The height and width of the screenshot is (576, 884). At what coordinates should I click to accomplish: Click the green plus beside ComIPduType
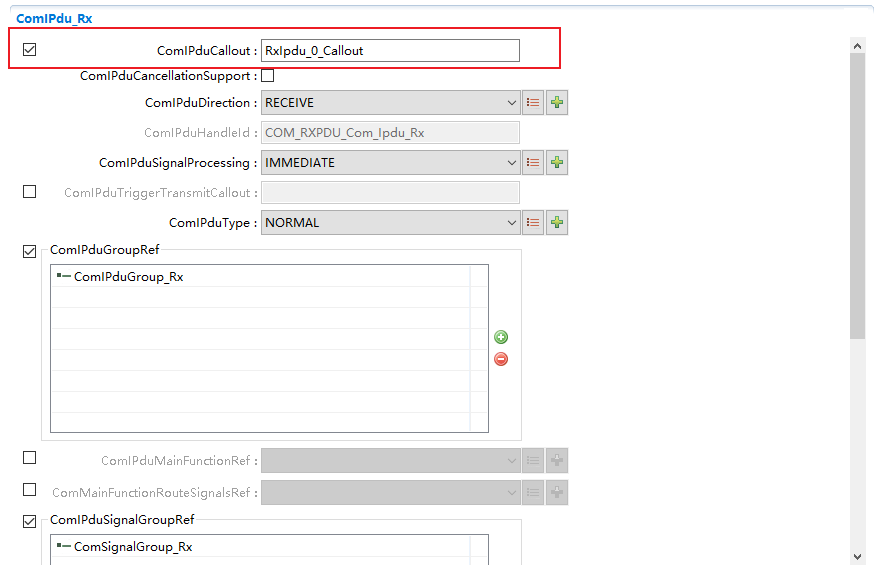(x=557, y=223)
